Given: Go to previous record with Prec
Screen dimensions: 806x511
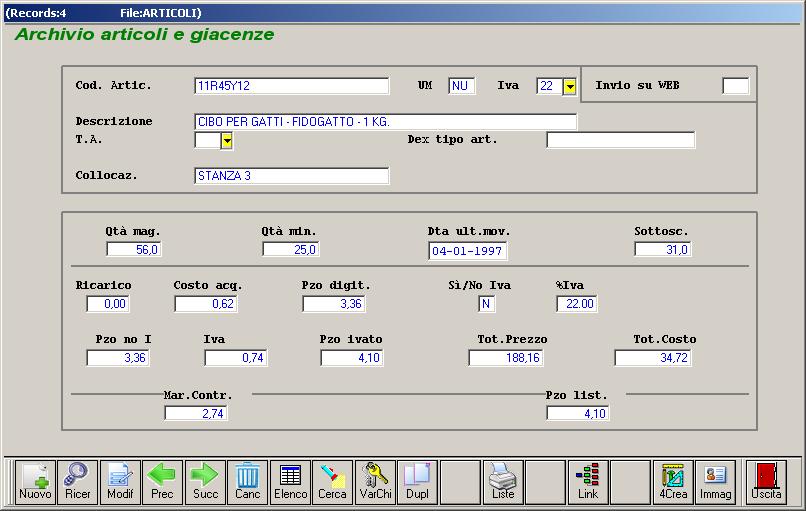Looking at the screenshot, I should [x=162, y=482].
